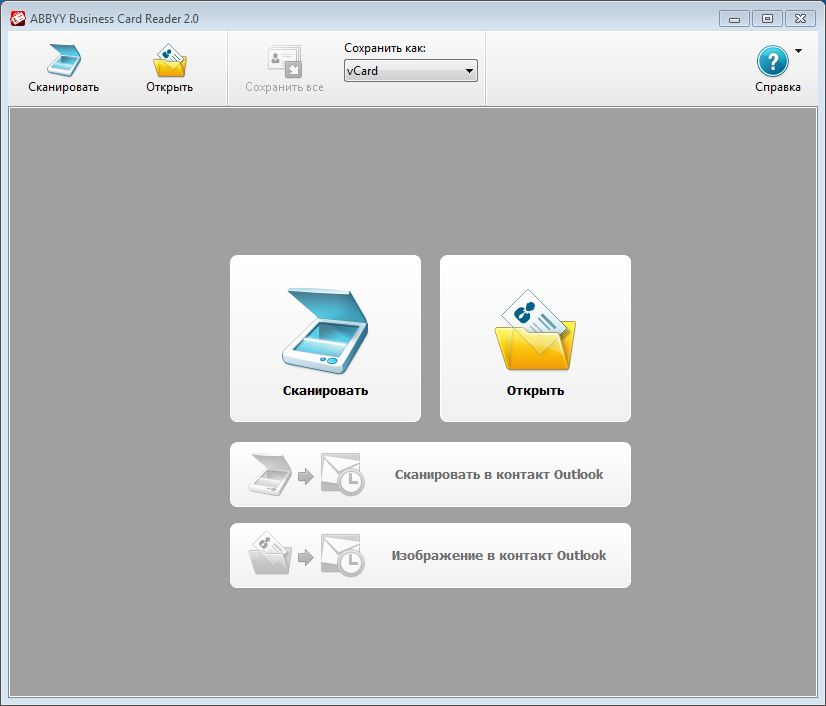This screenshot has width=826, height=706.
Task: Click the ABBYY app icon in title bar
Action: coord(18,18)
